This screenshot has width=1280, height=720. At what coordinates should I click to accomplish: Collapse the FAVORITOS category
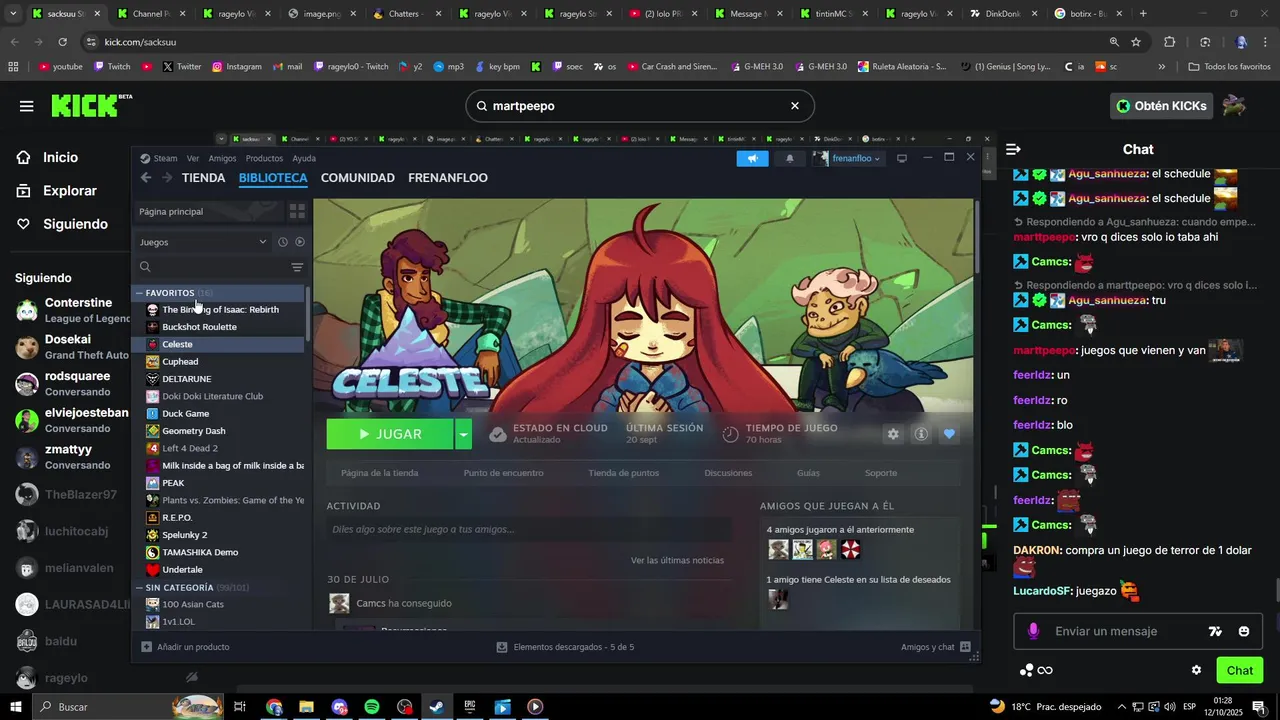[x=139, y=293]
